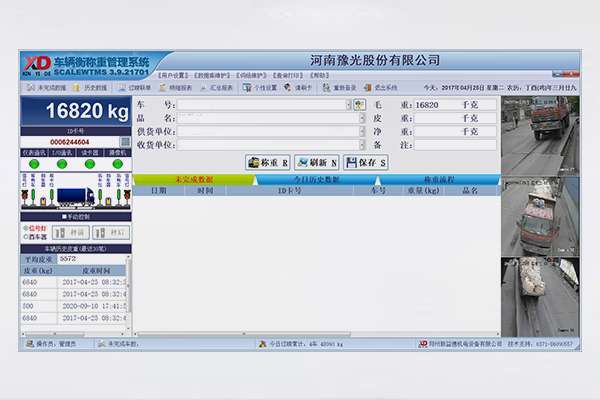Click the 毛重 field showing 16820
Screen dimensions: 600x400
(x=455, y=105)
